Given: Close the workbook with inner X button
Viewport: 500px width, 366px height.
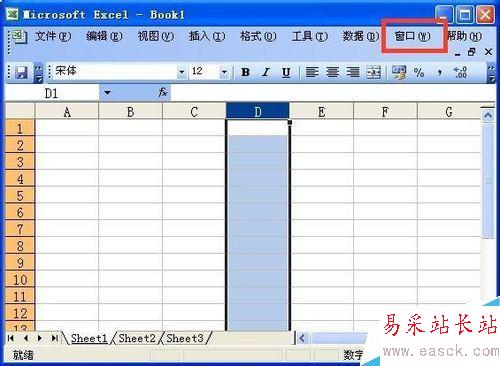Looking at the screenshot, I should point(488,52).
